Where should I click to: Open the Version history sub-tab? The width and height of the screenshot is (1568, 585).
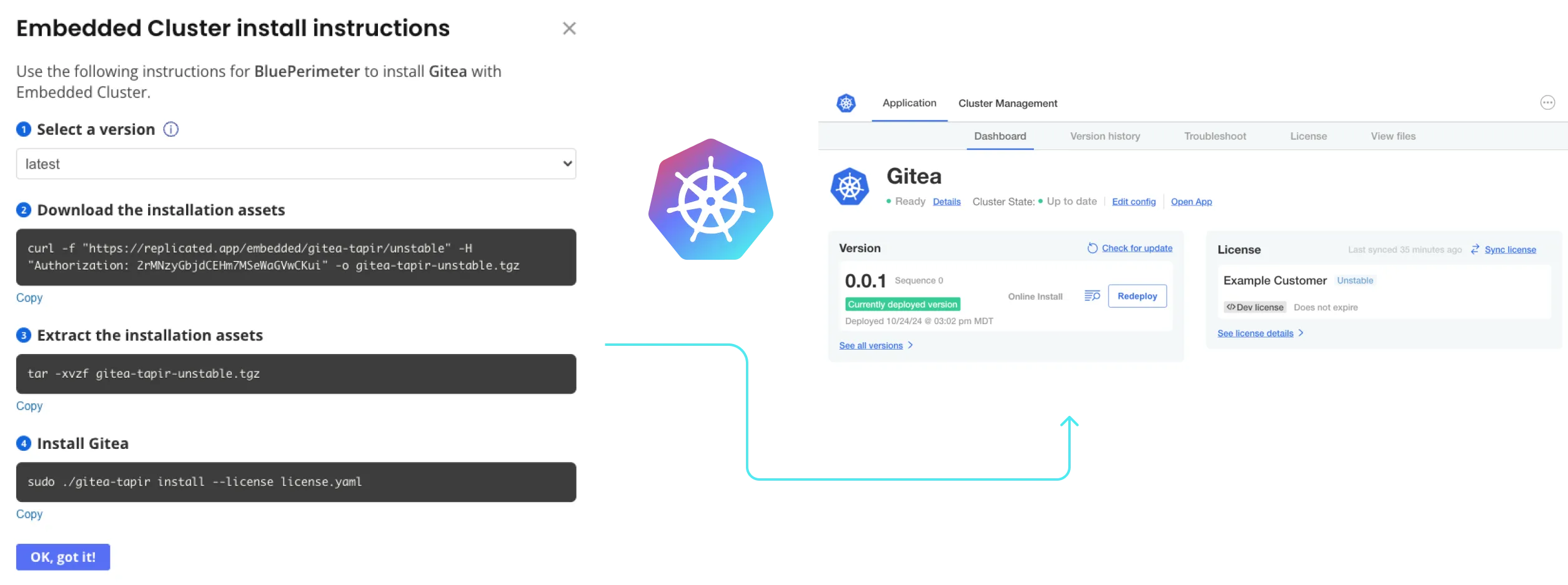(x=1105, y=136)
